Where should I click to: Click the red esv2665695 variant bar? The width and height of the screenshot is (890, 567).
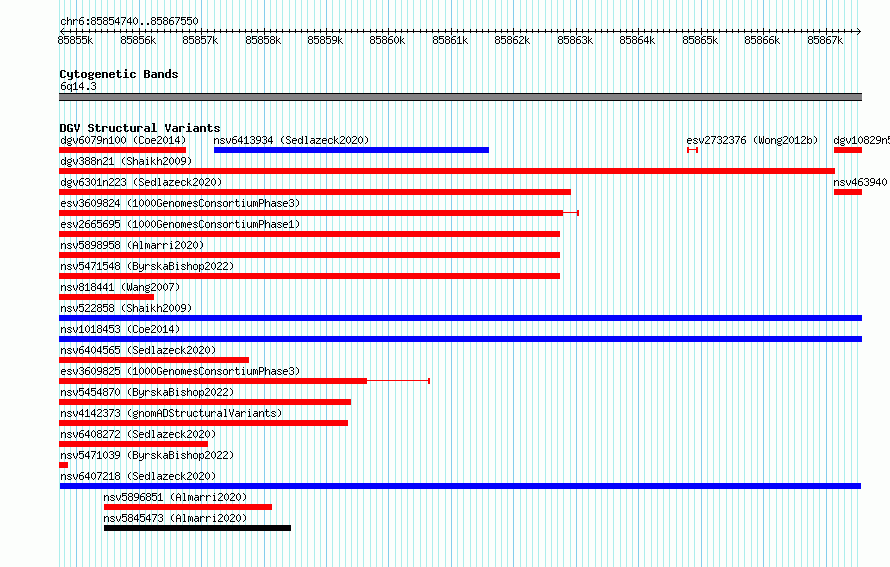(x=309, y=234)
